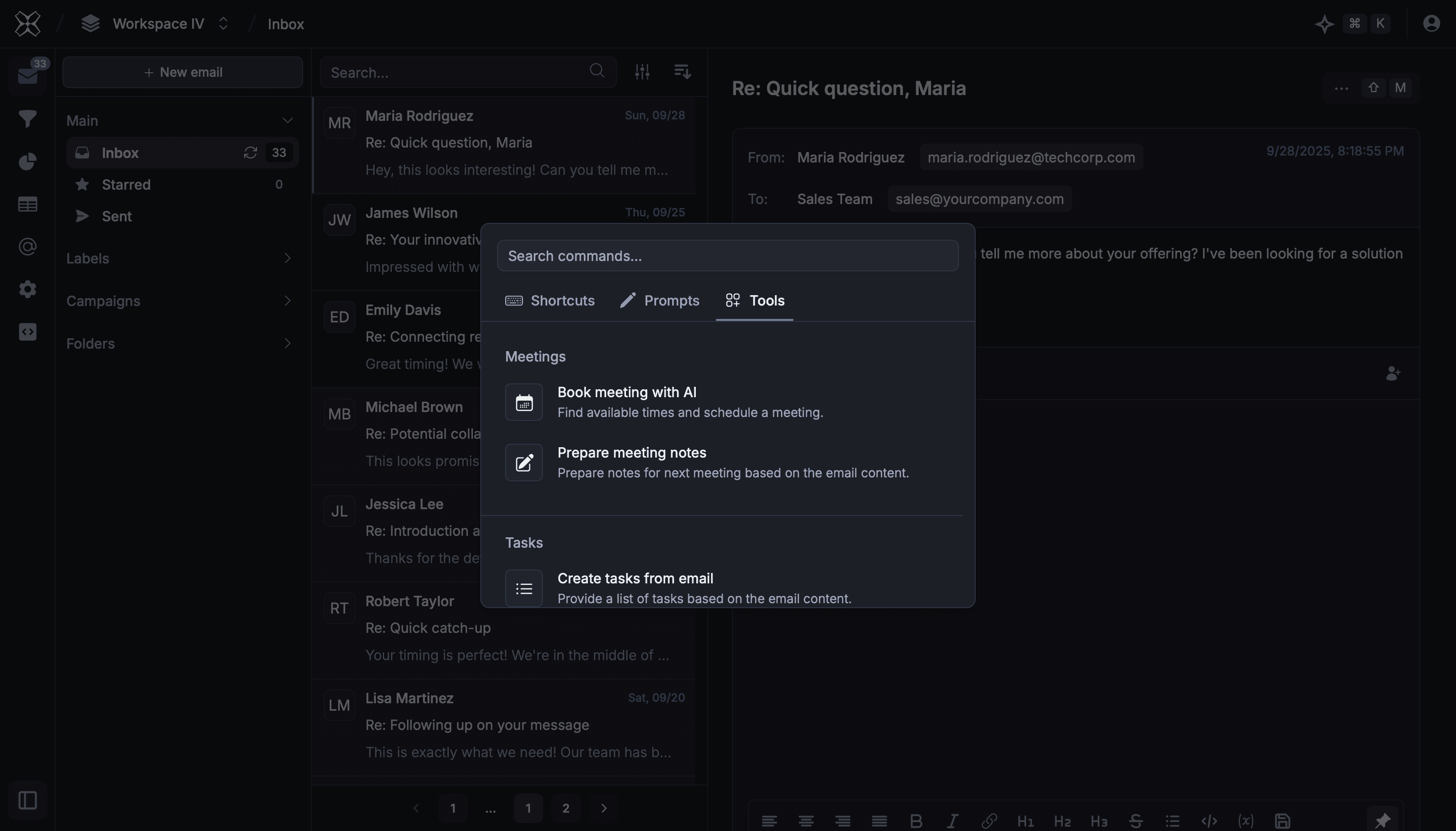Screen dimensions: 1456x831
Task: Click the sort emails icon next to search
Action: coord(682,72)
